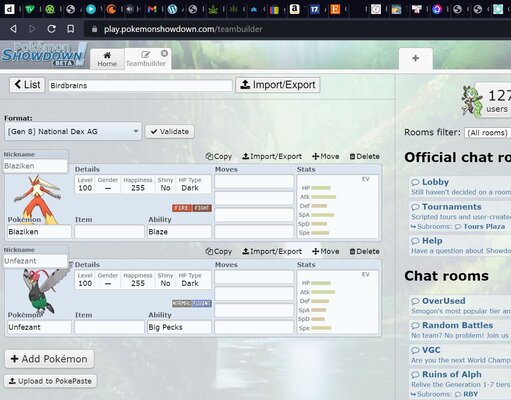Join the Random Battles chat room
The height and width of the screenshot is (400, 511).
point(460,330)
